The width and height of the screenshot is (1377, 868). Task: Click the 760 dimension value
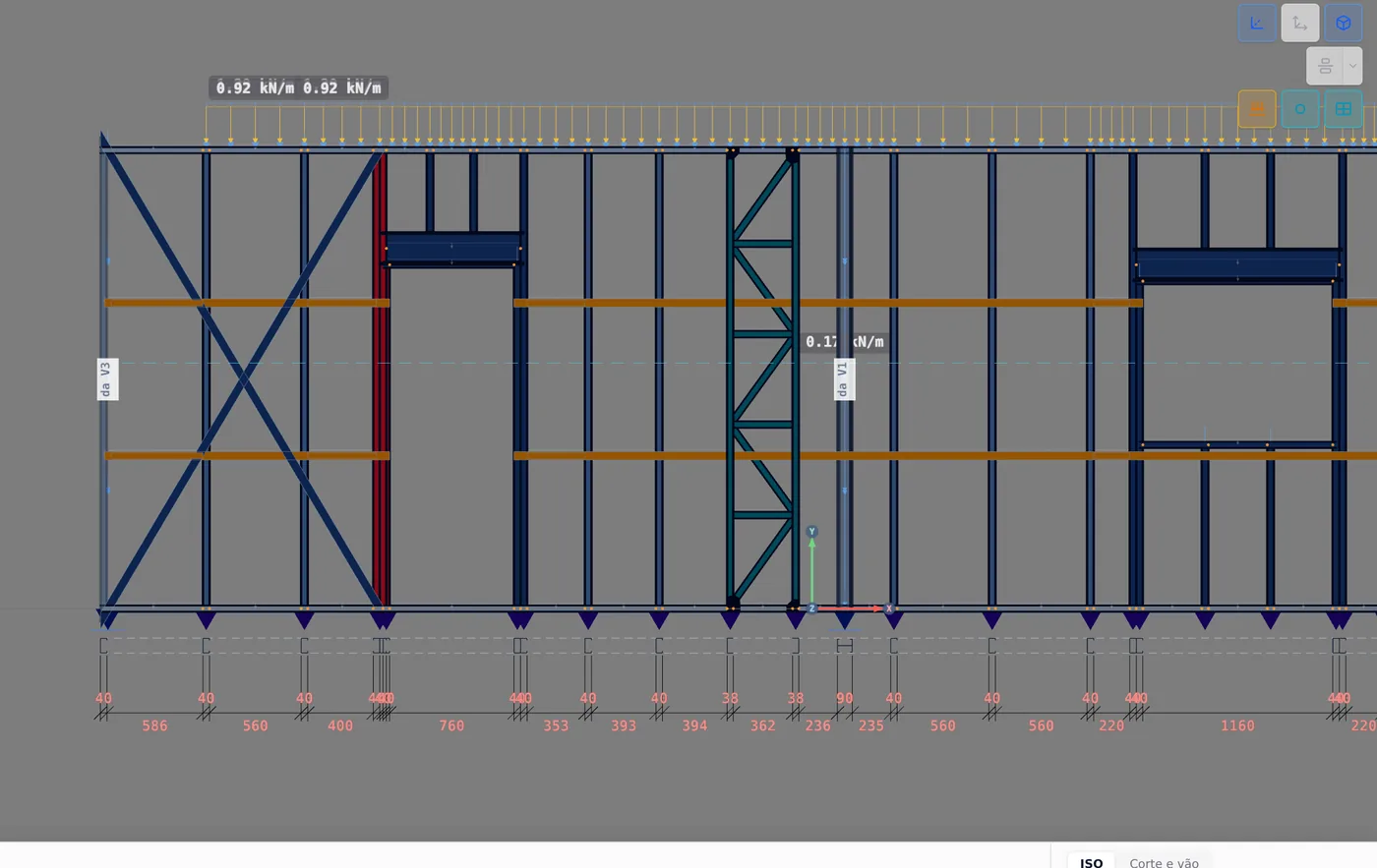pyautogui.click(x=451, y=725)
